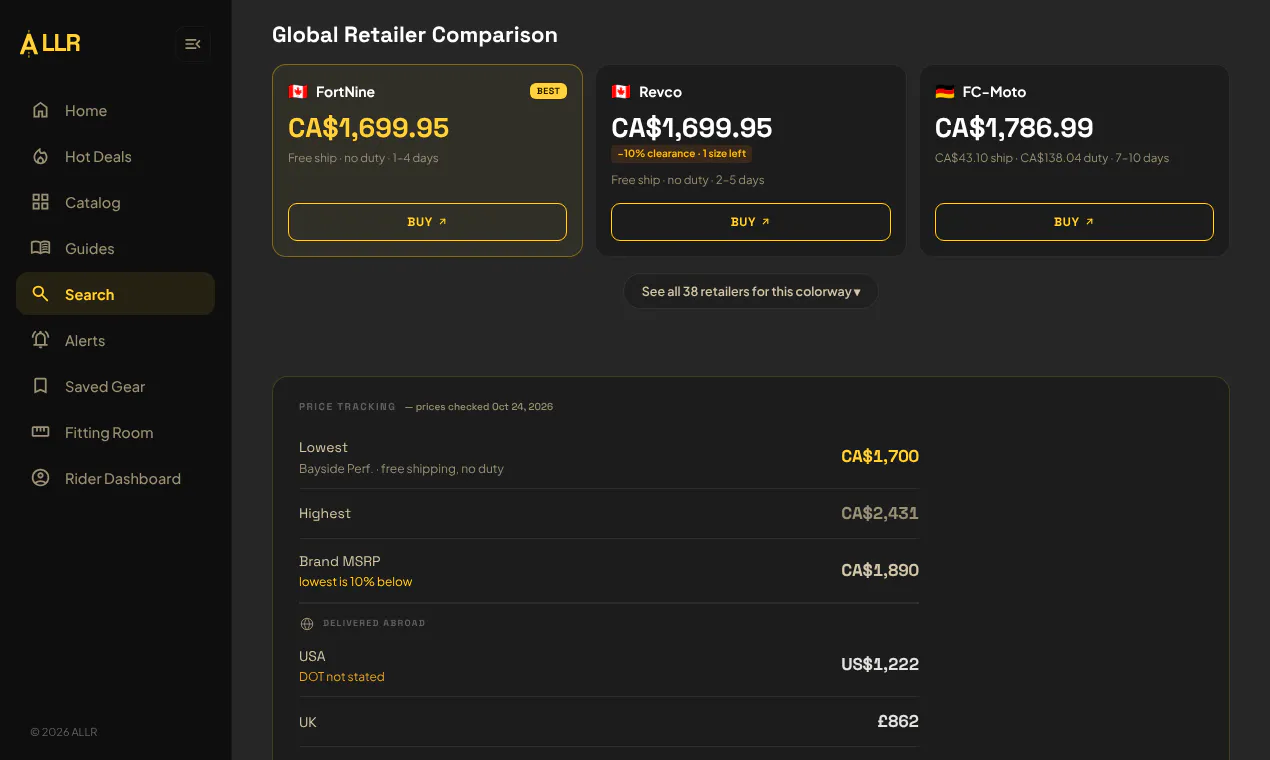Viewport: 1270px width, 760px height.
Task: Click the Hot Deals flame icon
Action: [x=41, y=156]
